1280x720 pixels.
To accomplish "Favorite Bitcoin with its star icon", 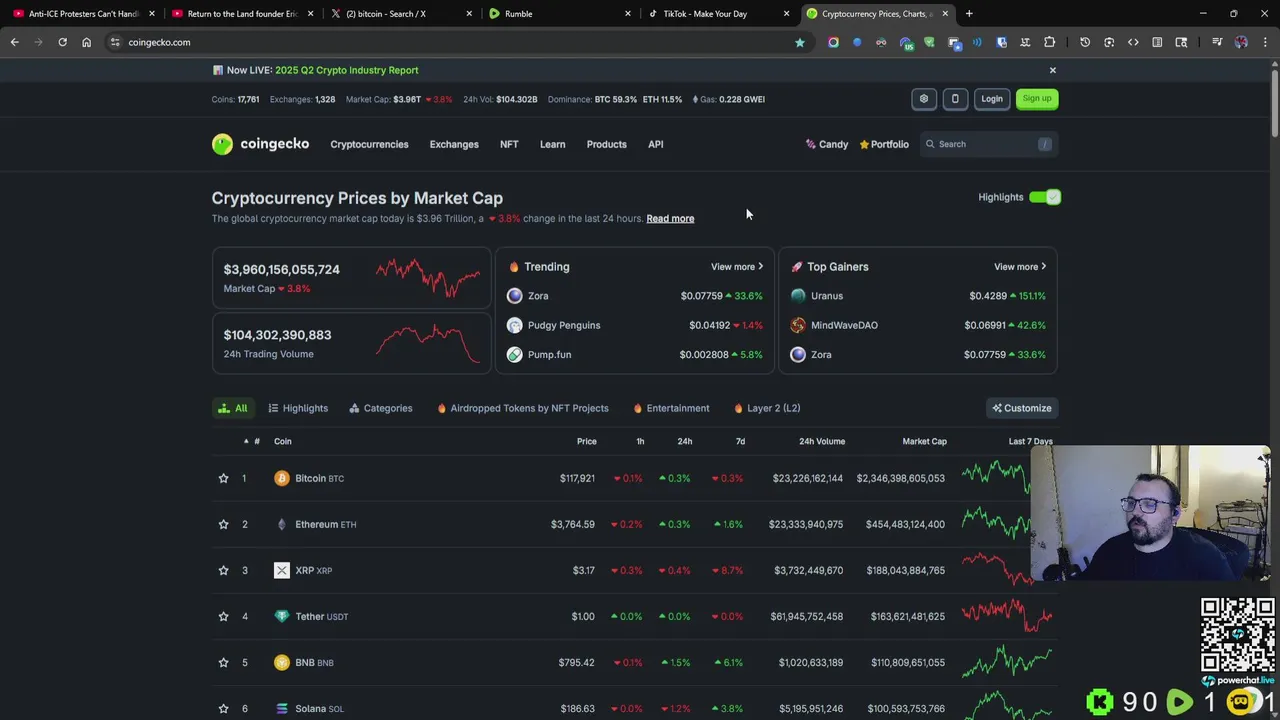I will [x=223, y=478].
